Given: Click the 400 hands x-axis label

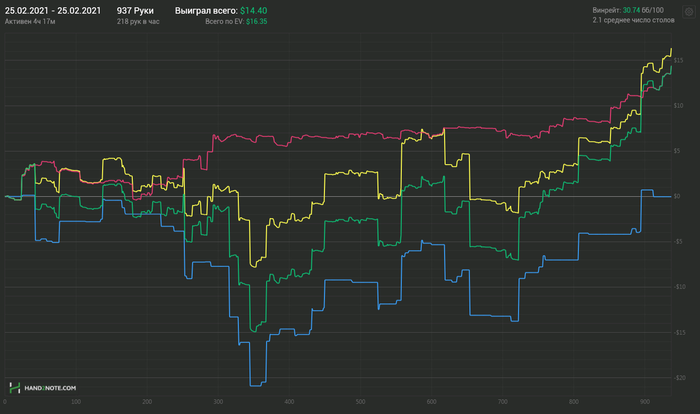Looking at the screenshot, I should pyautogui.click(x=289, y=402).
